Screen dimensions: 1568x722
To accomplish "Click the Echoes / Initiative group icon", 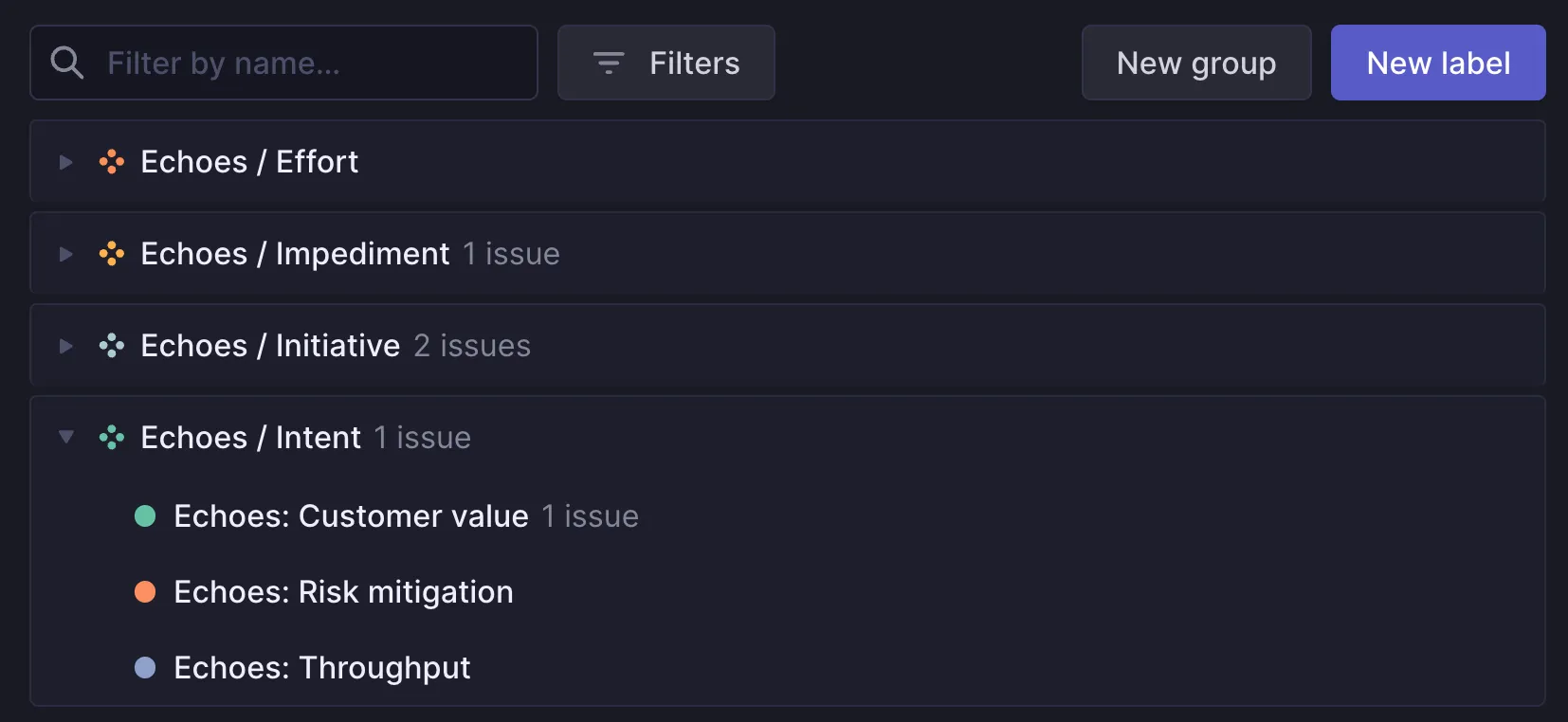I will 112,346.
